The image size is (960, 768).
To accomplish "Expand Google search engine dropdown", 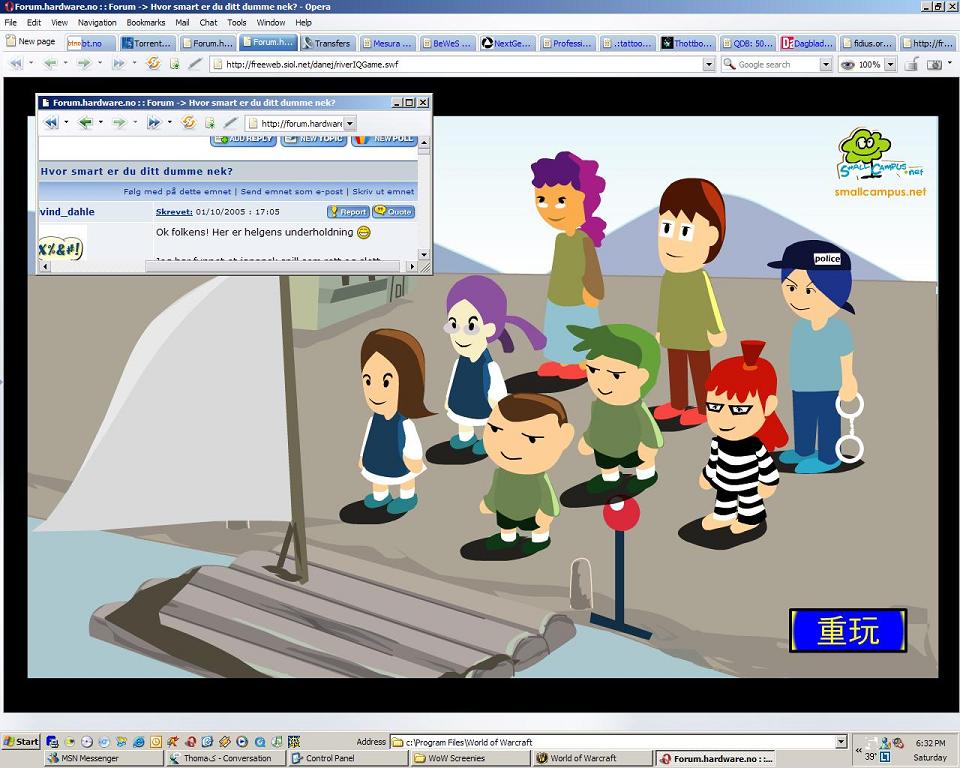I will [825, 64].
